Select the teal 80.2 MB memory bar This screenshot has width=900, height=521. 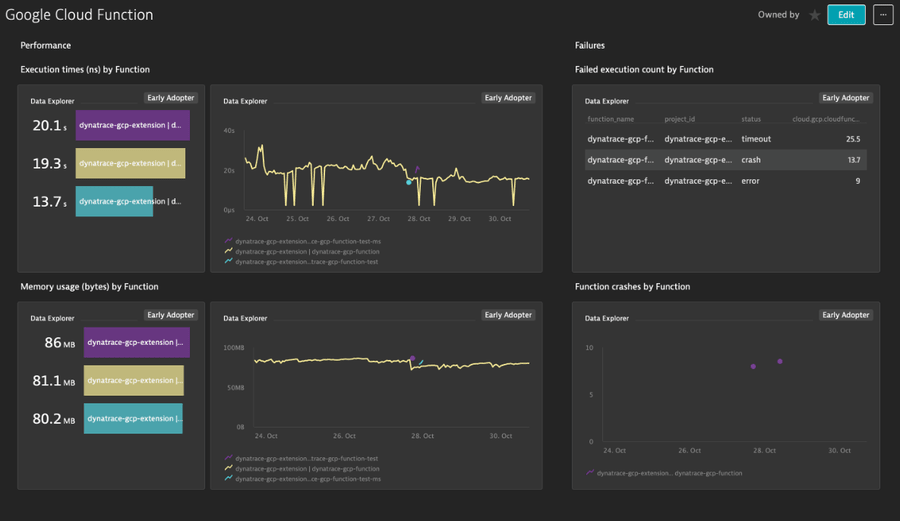133,418
